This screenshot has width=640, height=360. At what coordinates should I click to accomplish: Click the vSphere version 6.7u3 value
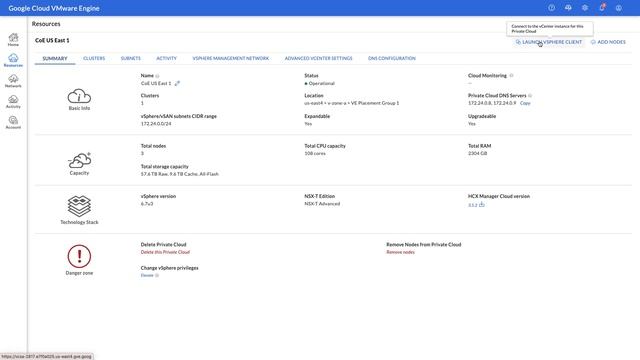pos(147,204)
